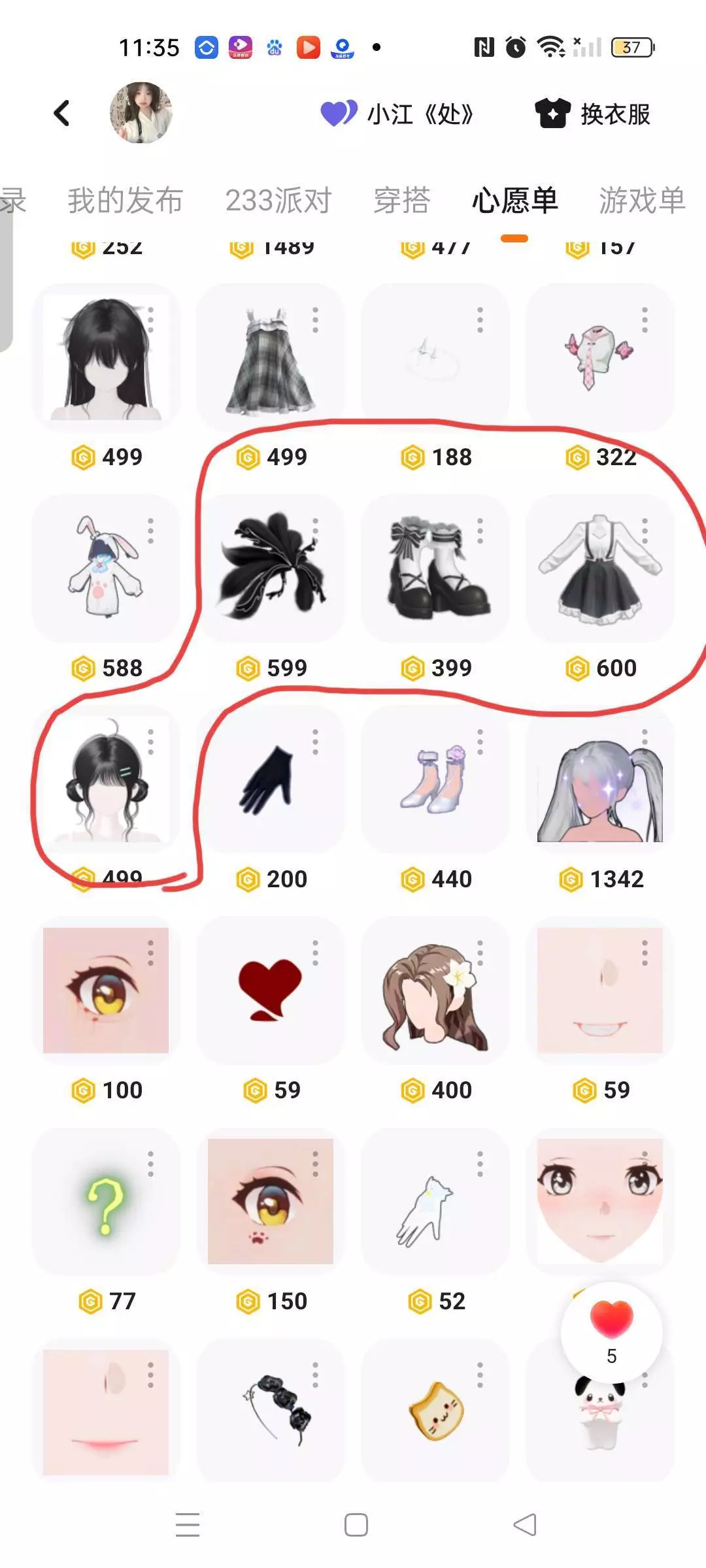Open Android recent apps menu icon

click(188, 1524)
